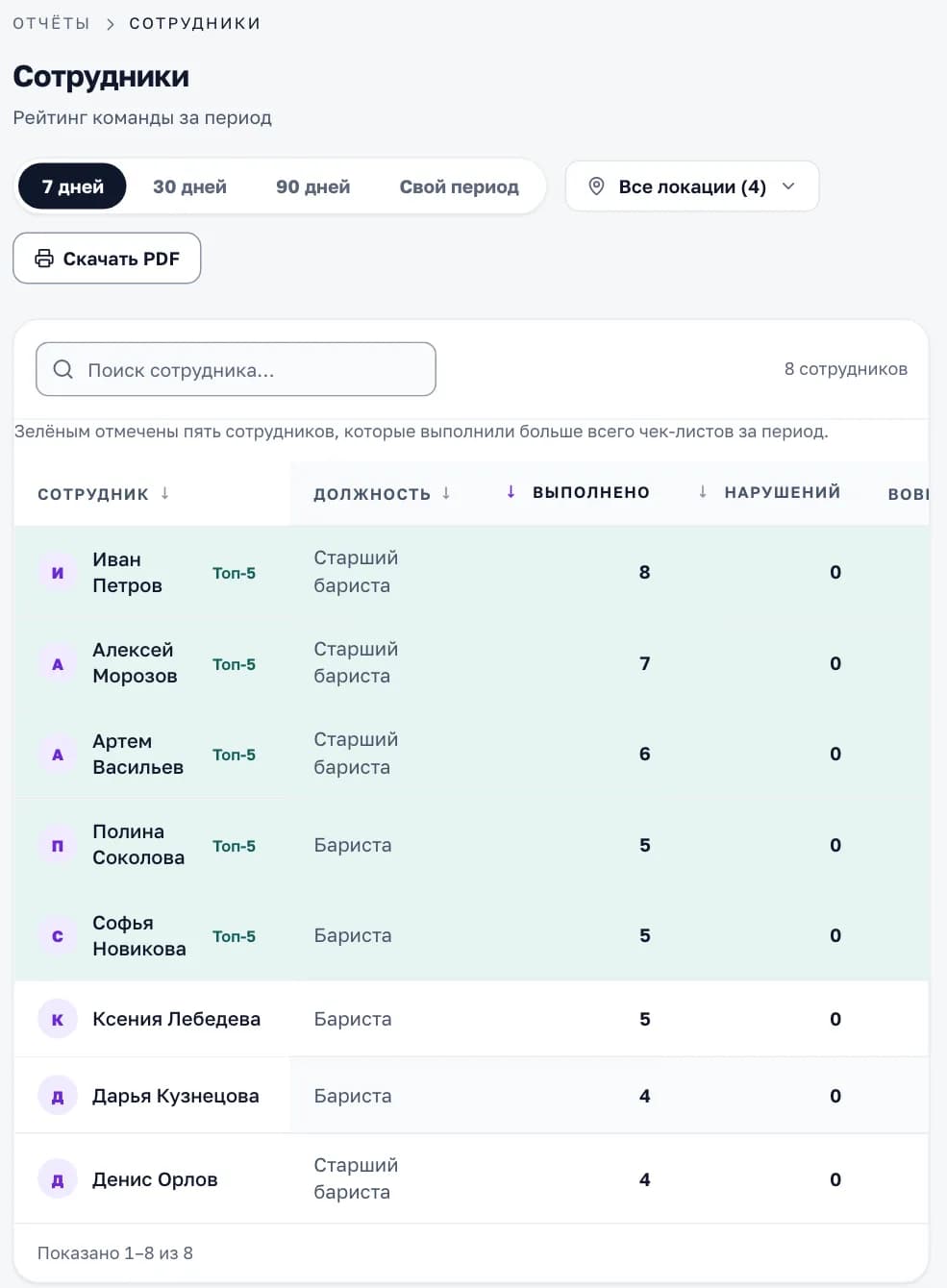Click violations value 0 for Денис Орлов
947x1288 pixels.
pos(835,1179)
